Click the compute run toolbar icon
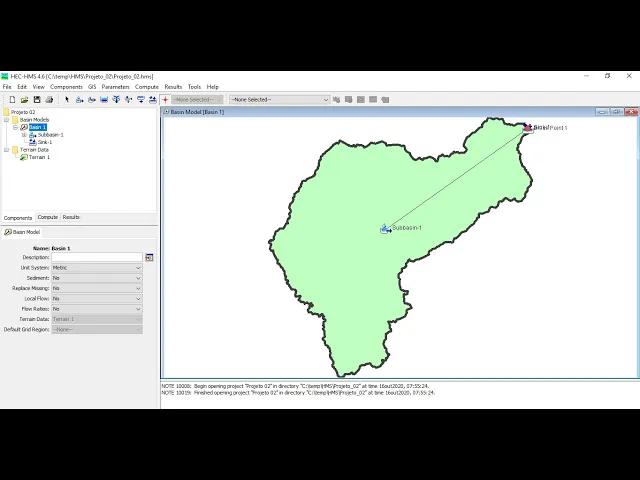The image size is (640, 480). 336,100
